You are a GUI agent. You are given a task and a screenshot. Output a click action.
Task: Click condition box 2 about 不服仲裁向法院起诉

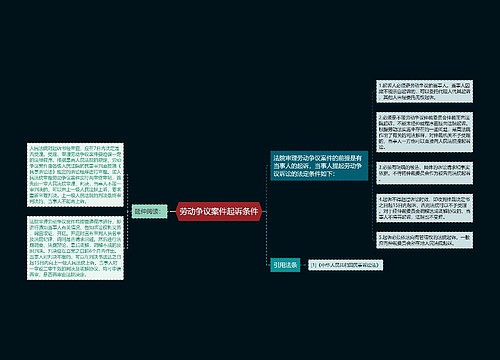pos(424,132)
